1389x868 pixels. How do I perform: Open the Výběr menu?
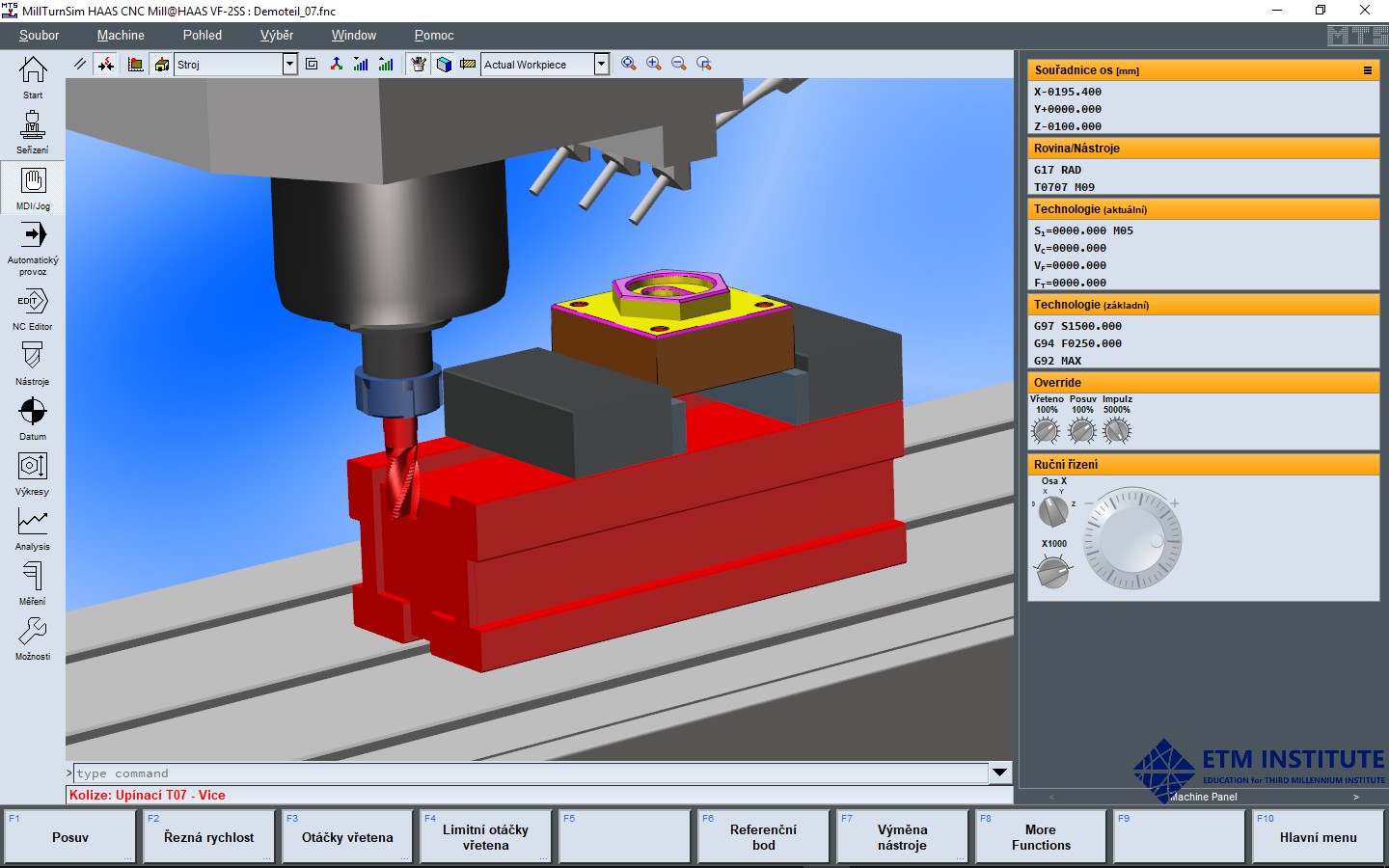pyautogui.click(x=277, y=36)
